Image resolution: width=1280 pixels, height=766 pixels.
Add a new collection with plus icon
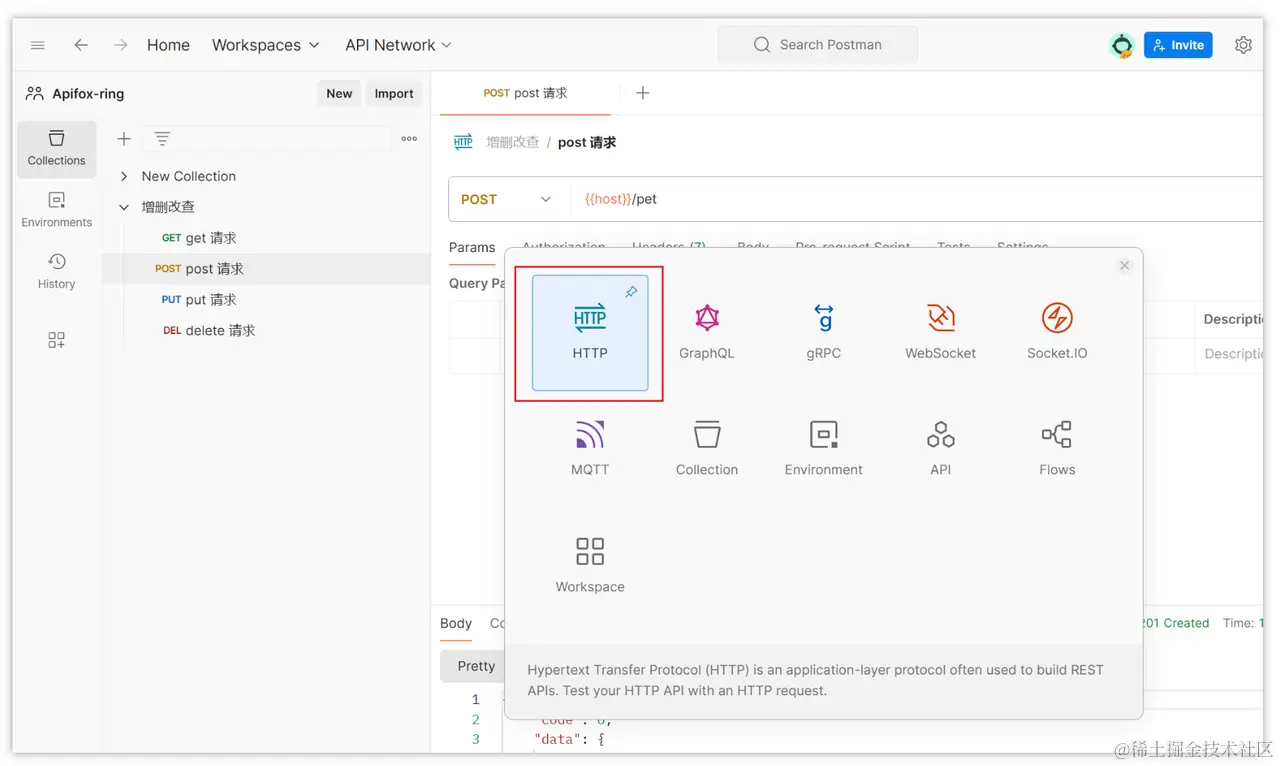pos(124,139)
